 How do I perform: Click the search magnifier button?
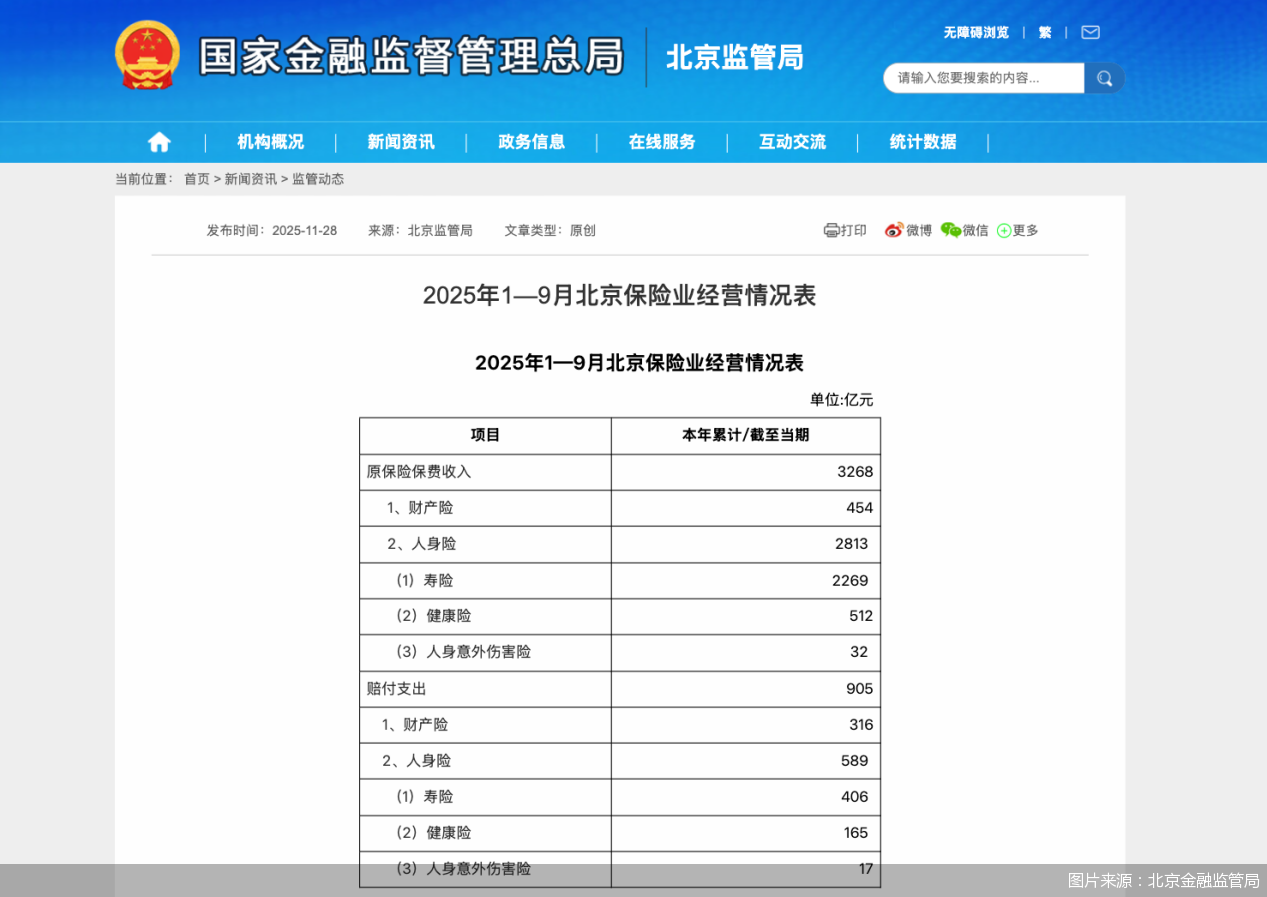pos(1104,78)
